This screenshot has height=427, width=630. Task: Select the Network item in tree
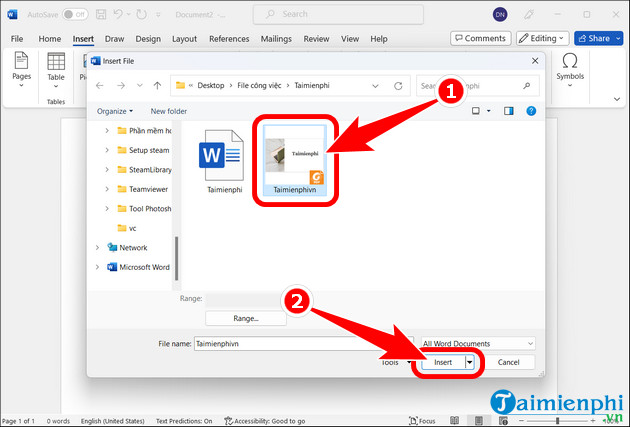point(128,247)
